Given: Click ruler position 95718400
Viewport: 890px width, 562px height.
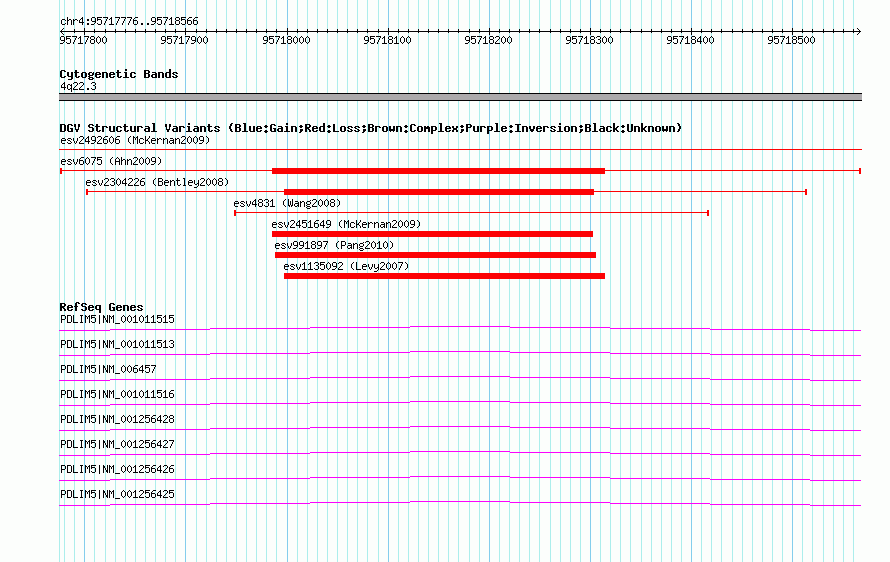Looking at the screenshot, I should click(x=690, y=40).
